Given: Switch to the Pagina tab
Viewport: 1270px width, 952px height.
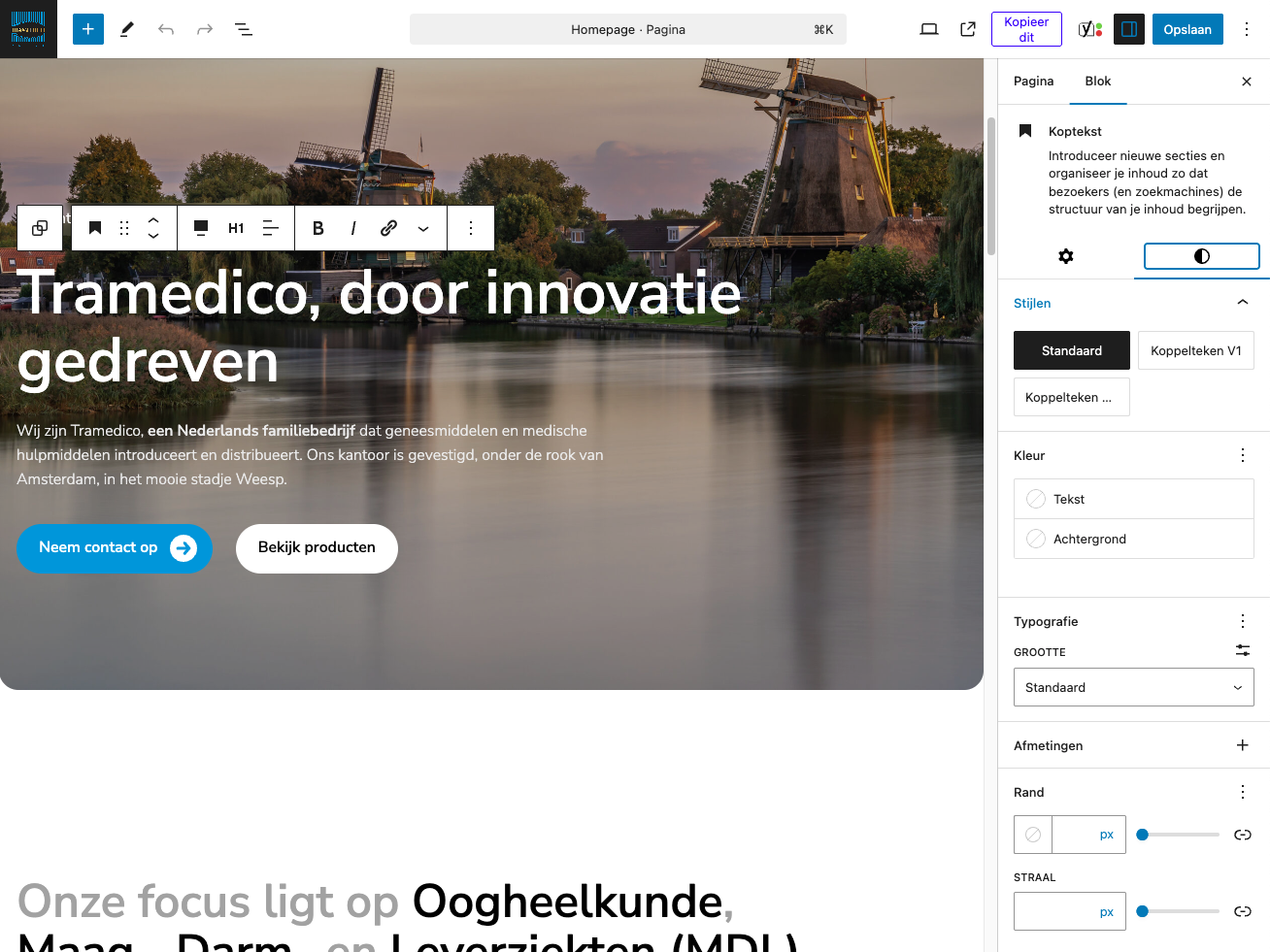Looking at the screenshot, I should (x=1033, y=82).
